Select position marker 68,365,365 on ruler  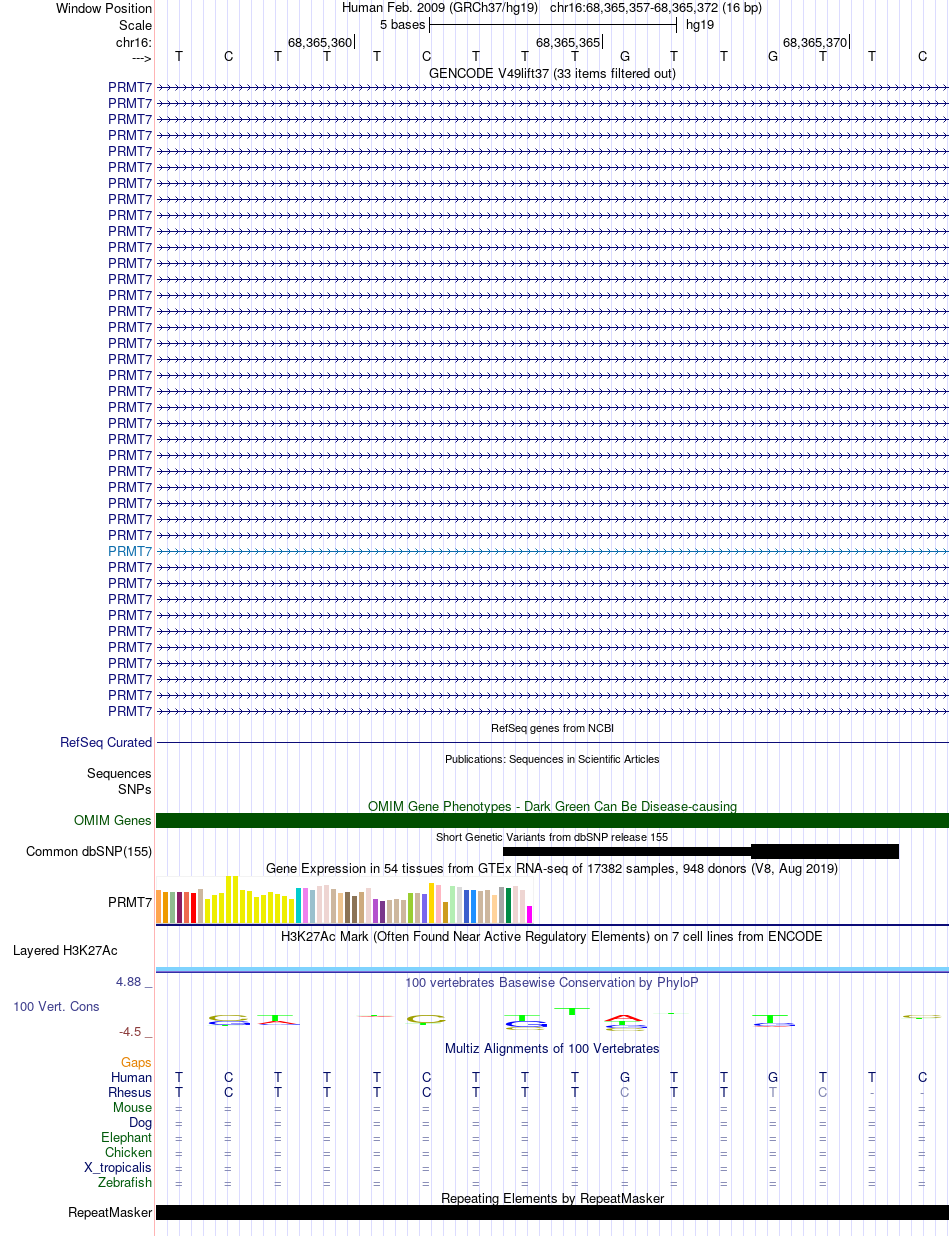[x=568, y=43]
